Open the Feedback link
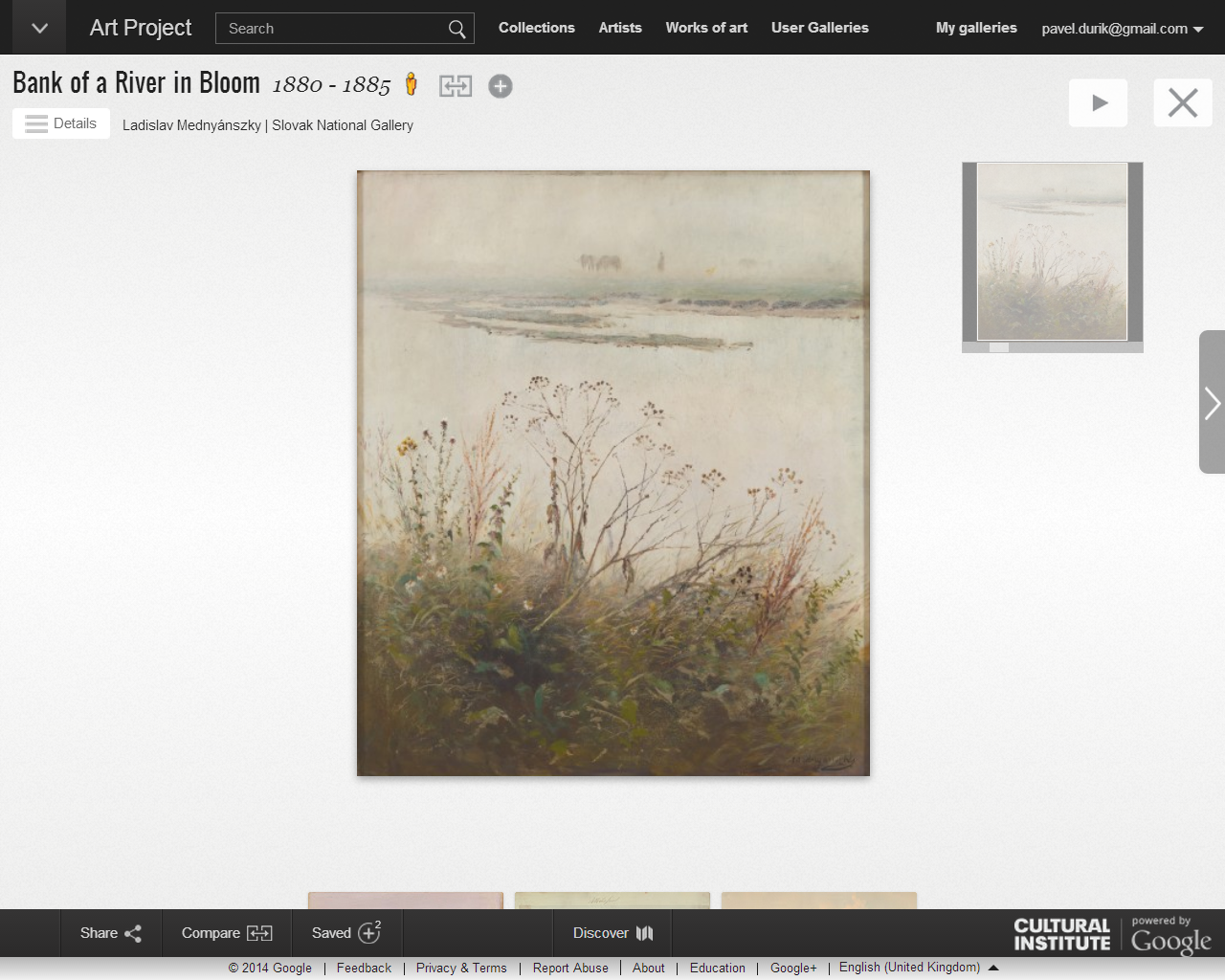The width and height of the screenshot is (1225, 980). click(364, 968)
